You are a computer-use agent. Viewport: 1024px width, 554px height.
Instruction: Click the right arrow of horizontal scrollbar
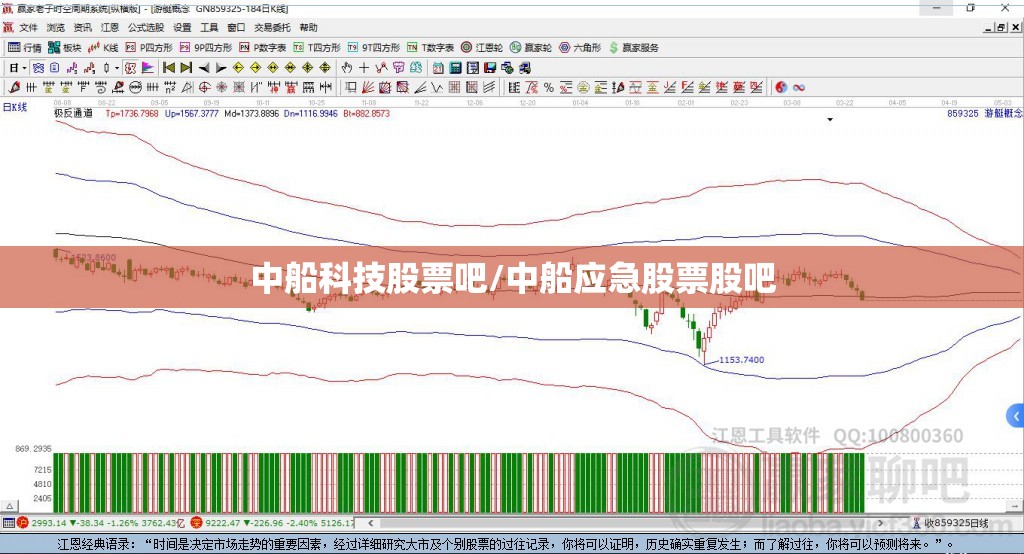tap(880, 523)
